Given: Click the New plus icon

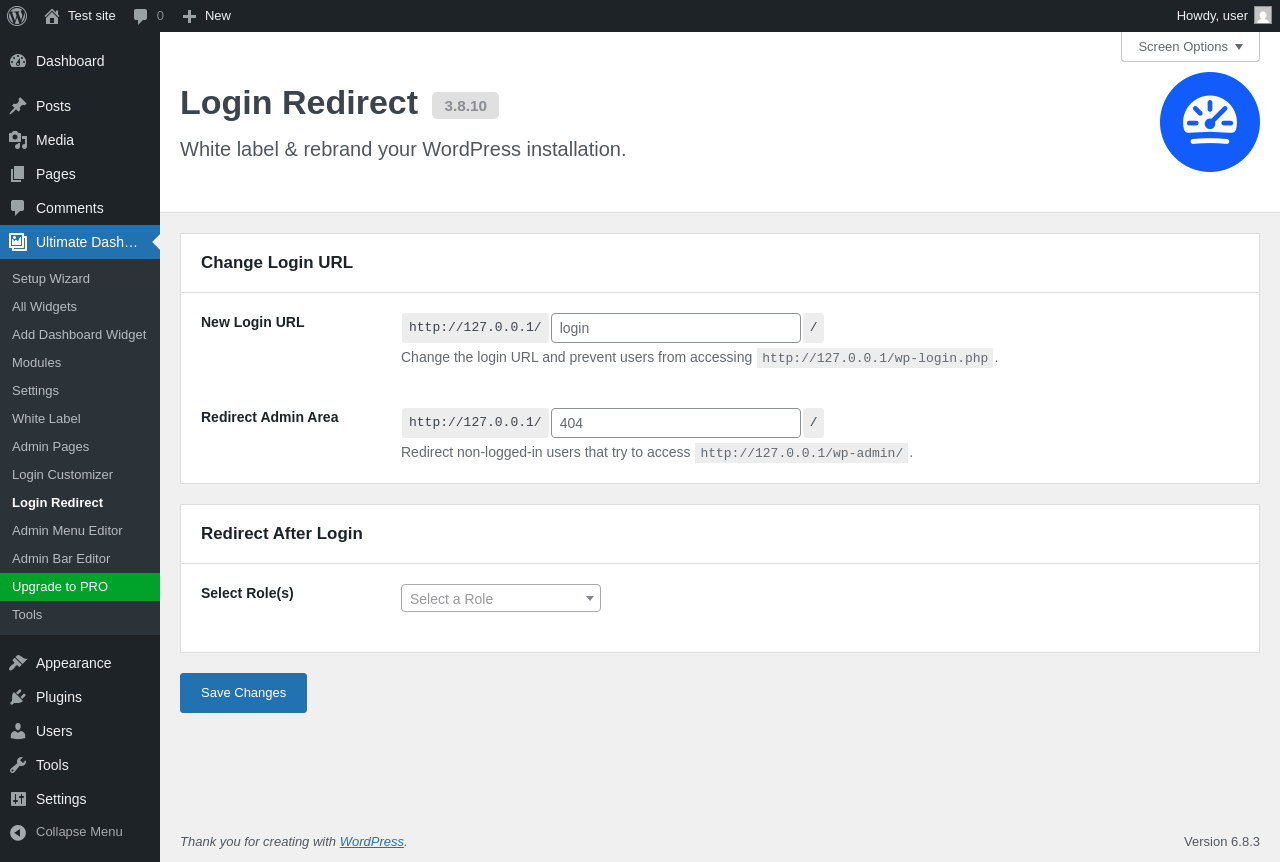Looking at the screenshot, I should 189,16.
